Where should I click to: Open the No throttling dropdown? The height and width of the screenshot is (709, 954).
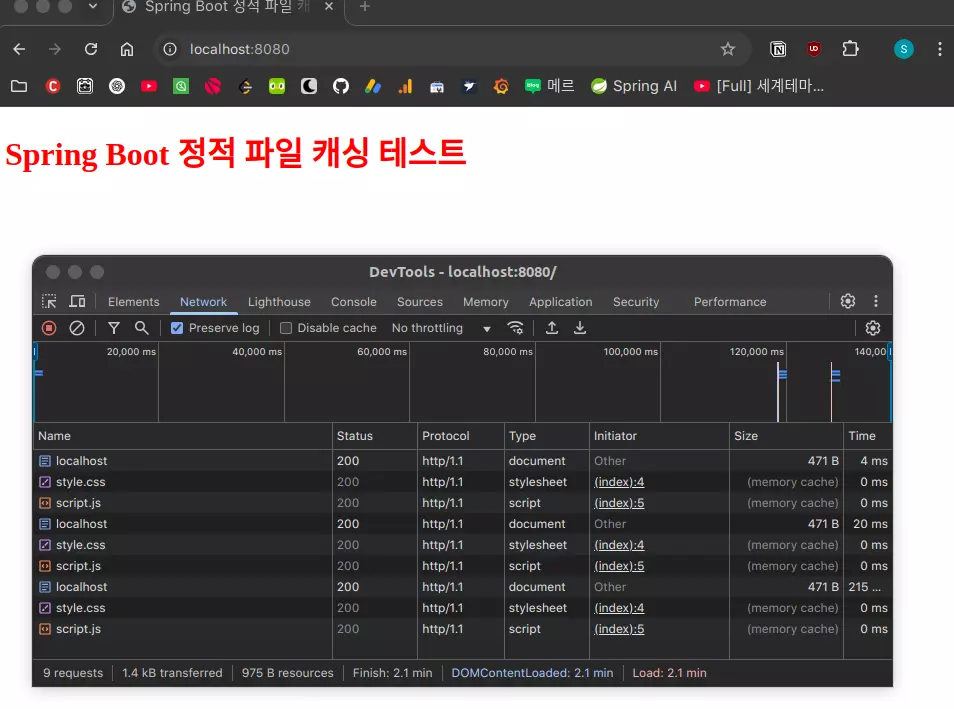(441, 328)
